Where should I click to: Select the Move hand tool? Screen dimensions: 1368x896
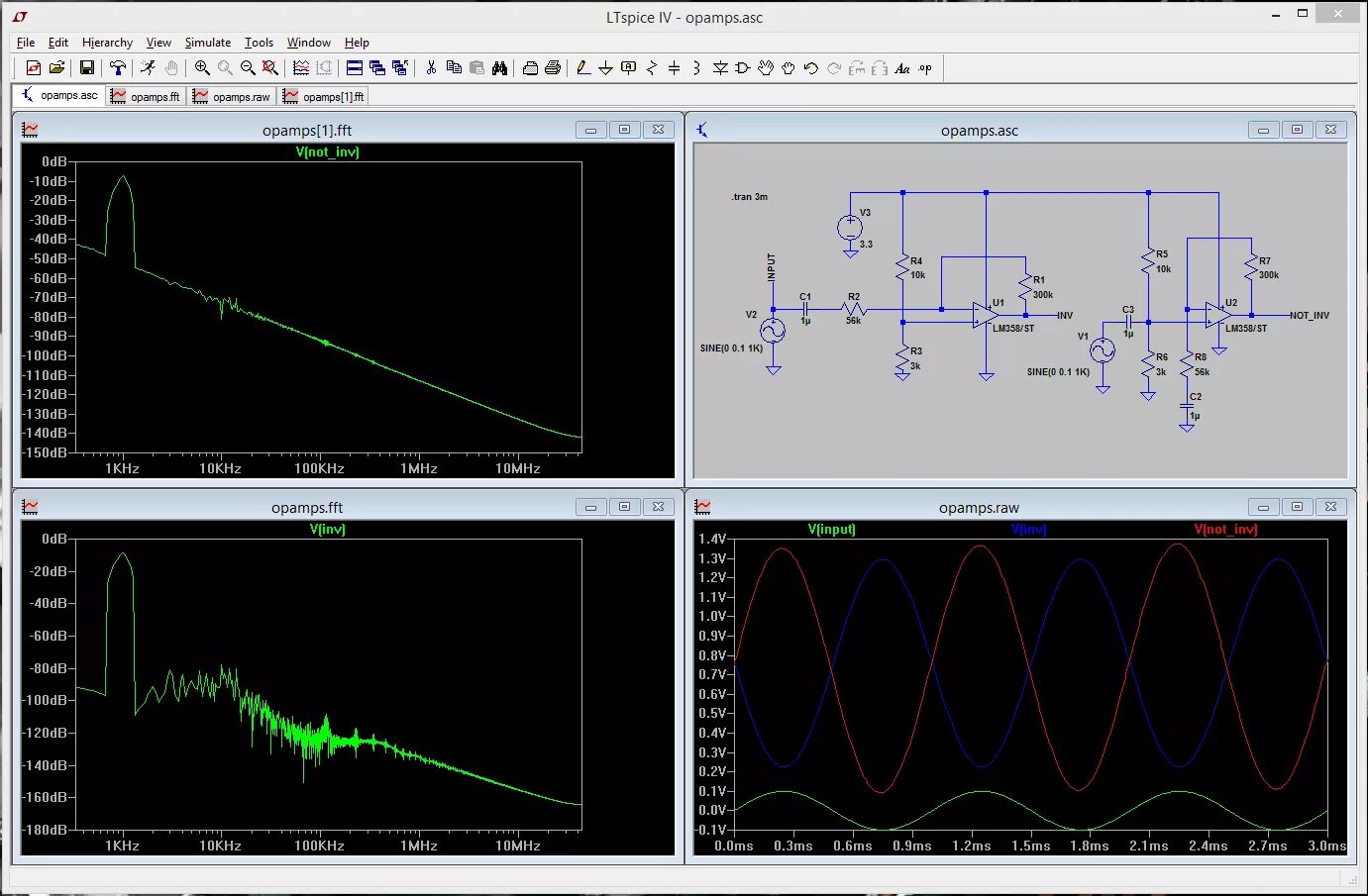click(x=766, y=68)
